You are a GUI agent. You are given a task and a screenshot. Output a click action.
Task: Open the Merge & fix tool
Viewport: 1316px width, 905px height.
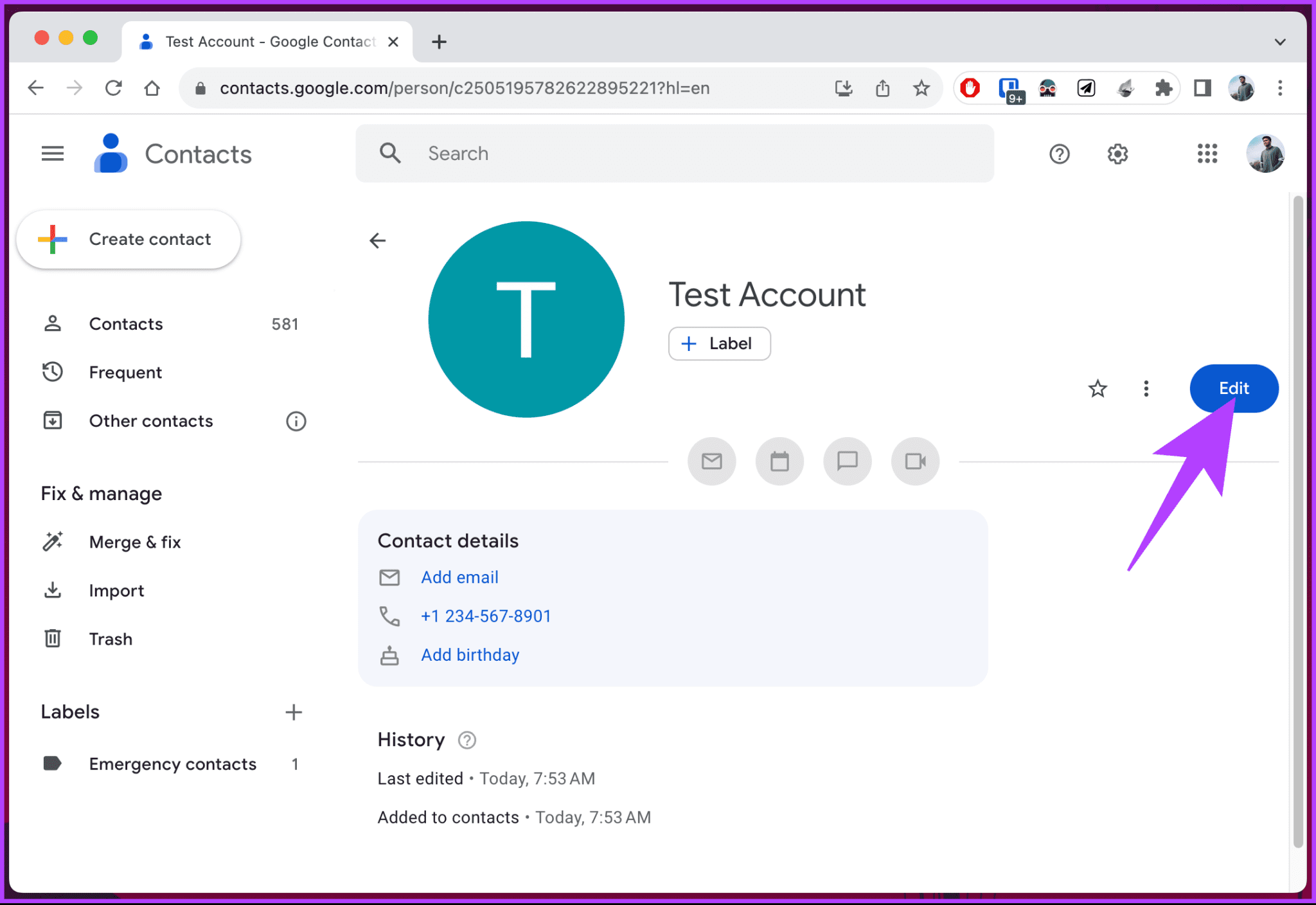[x=135, y=541]
